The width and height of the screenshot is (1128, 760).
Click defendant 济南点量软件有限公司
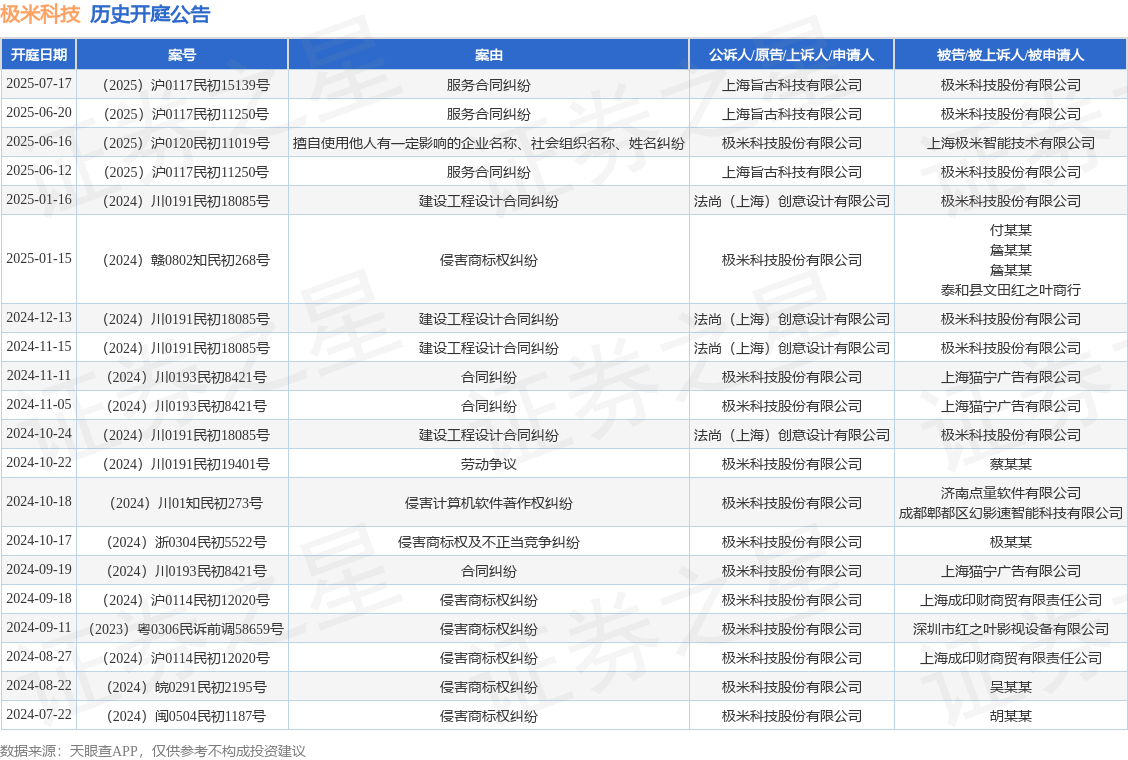(x=1010, y=493)
